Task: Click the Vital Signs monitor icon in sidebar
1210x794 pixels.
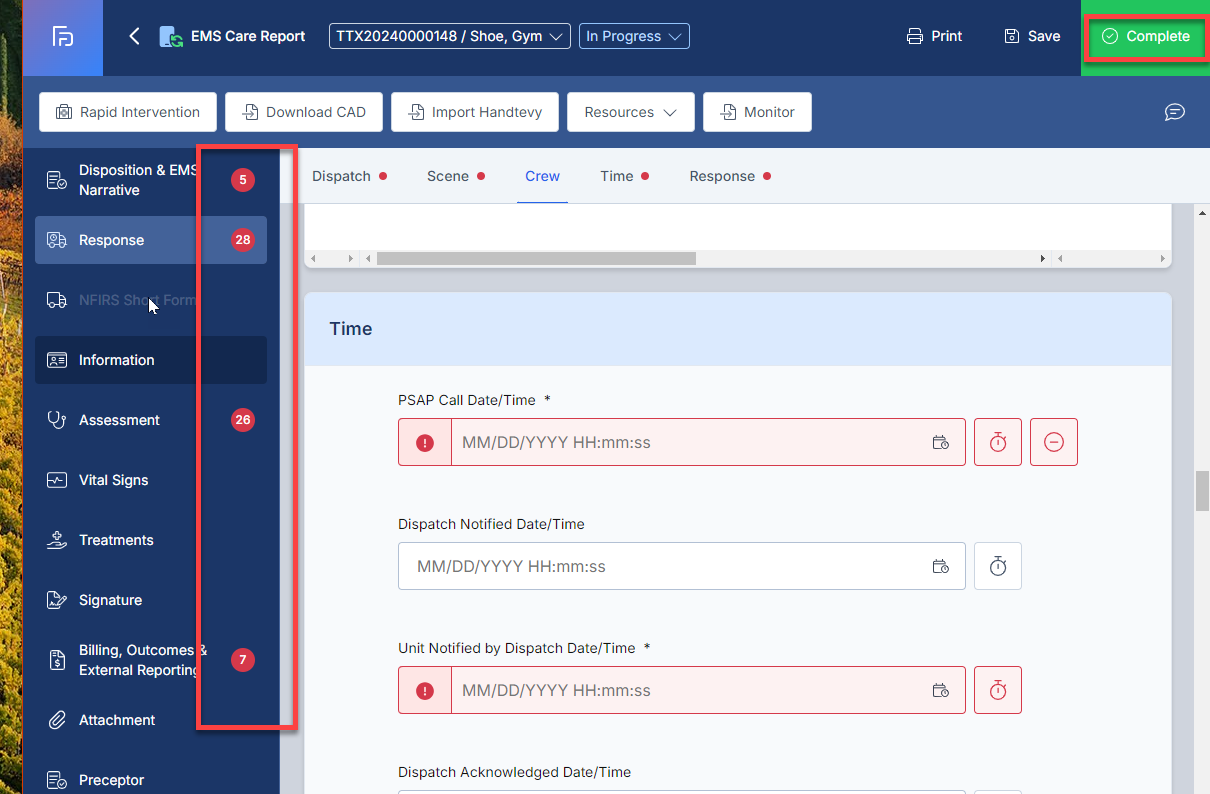Action: [57, 480]
